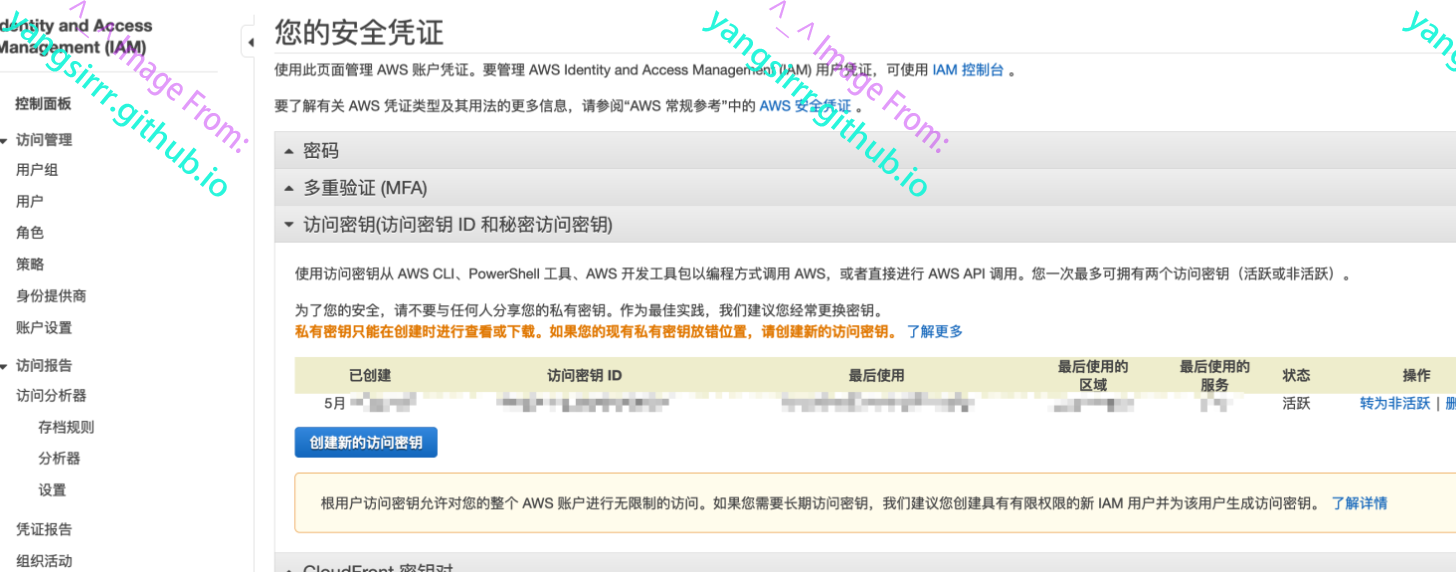
Task: Open 设置 under 访问分析器
Action: point(52,490)
